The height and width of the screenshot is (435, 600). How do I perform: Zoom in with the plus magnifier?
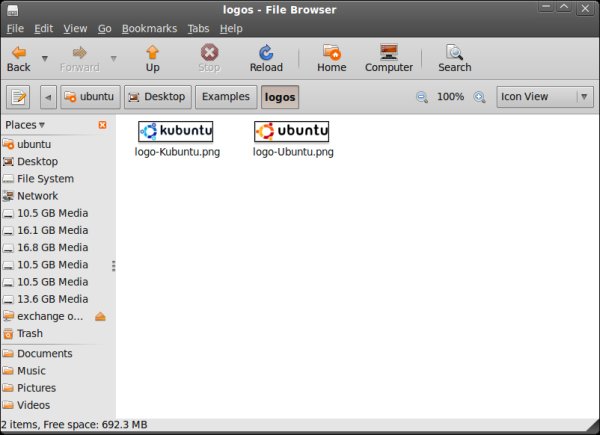click(x=479, y=97)
